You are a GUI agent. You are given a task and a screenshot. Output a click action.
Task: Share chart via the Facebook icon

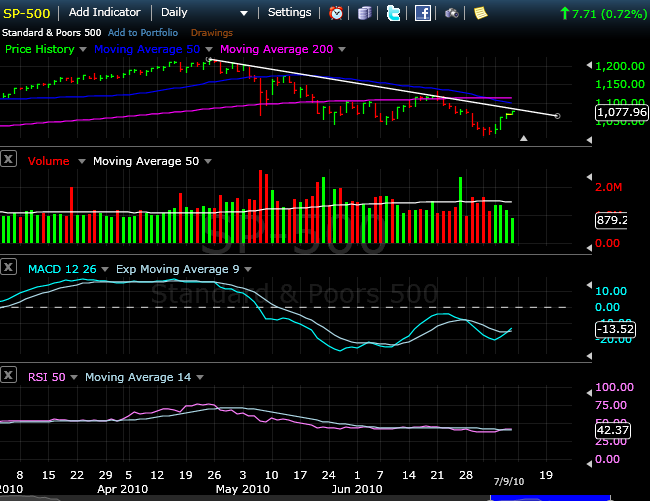pyautogui.click(x=423, y=13)
